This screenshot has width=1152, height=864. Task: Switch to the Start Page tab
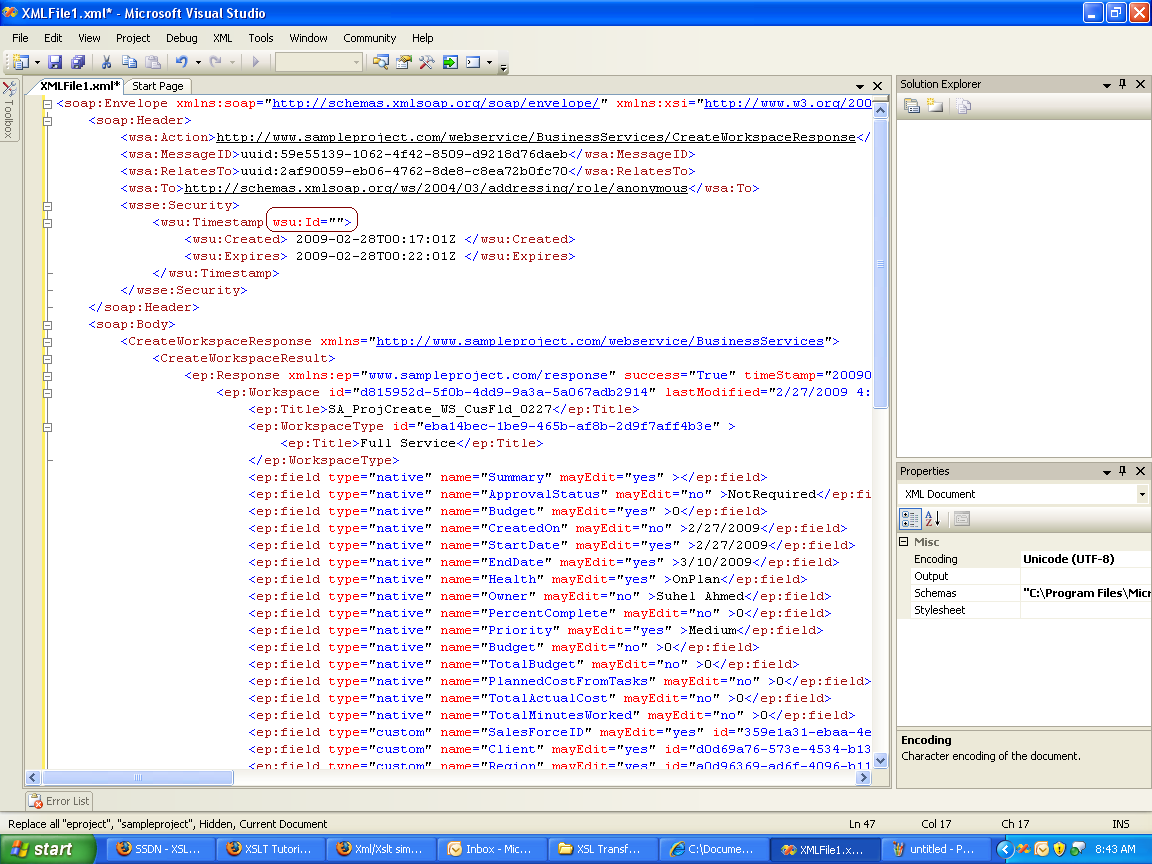(x=158, y=86)
